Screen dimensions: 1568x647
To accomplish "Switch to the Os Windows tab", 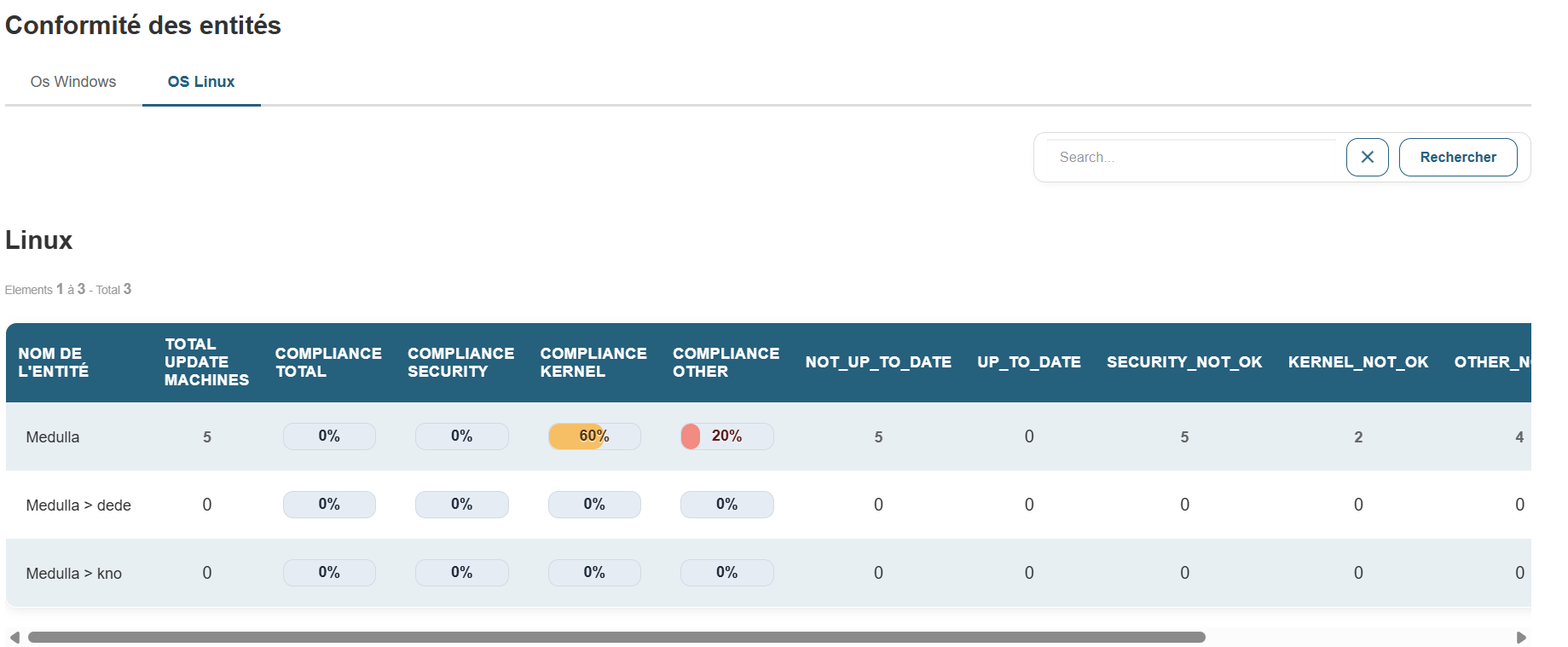I will (73, 82).
